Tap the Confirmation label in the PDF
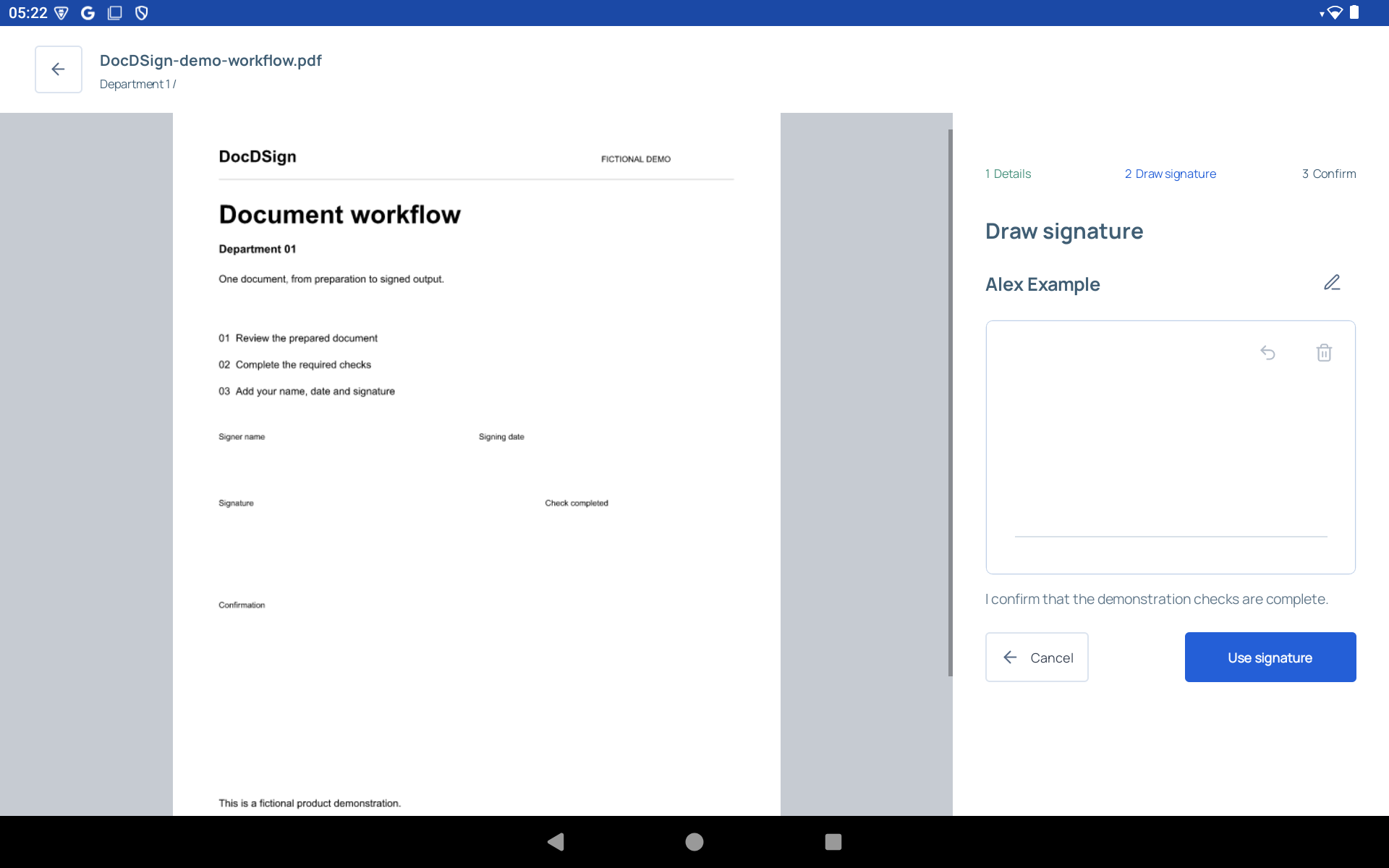1389x868 pixels. point(242,605)
